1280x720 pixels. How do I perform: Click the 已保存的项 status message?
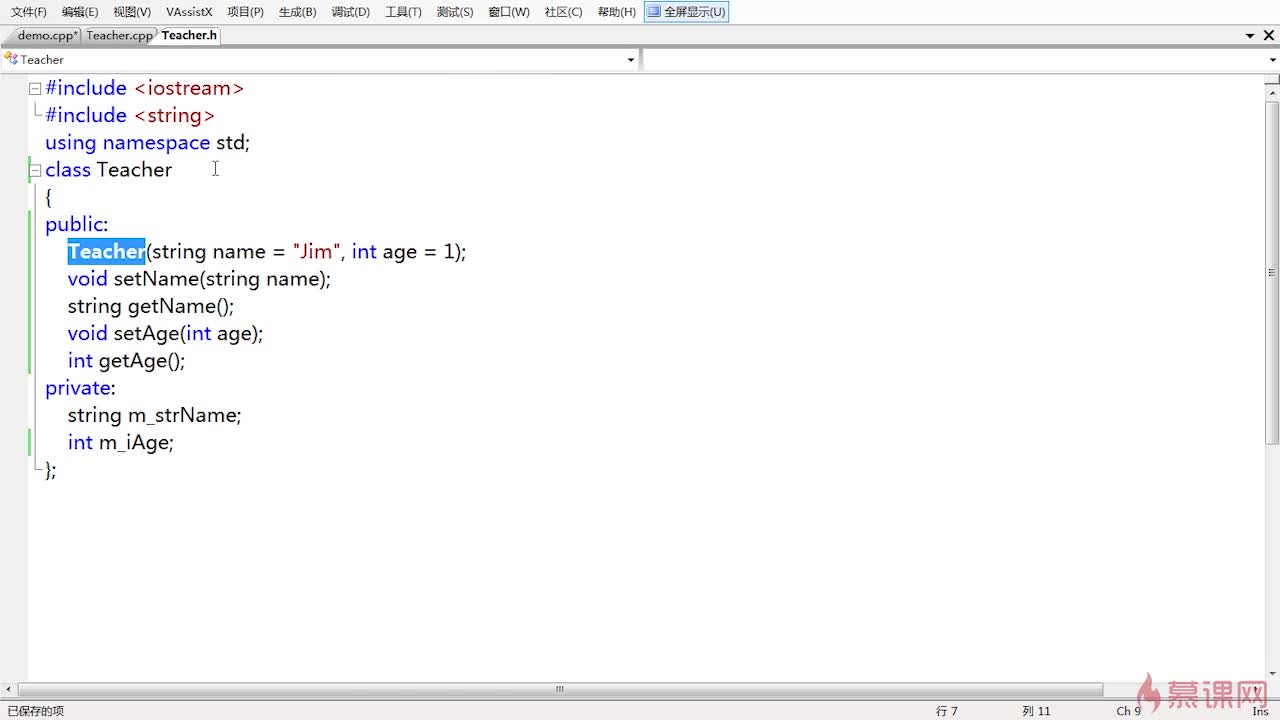(x=36, y=711)
